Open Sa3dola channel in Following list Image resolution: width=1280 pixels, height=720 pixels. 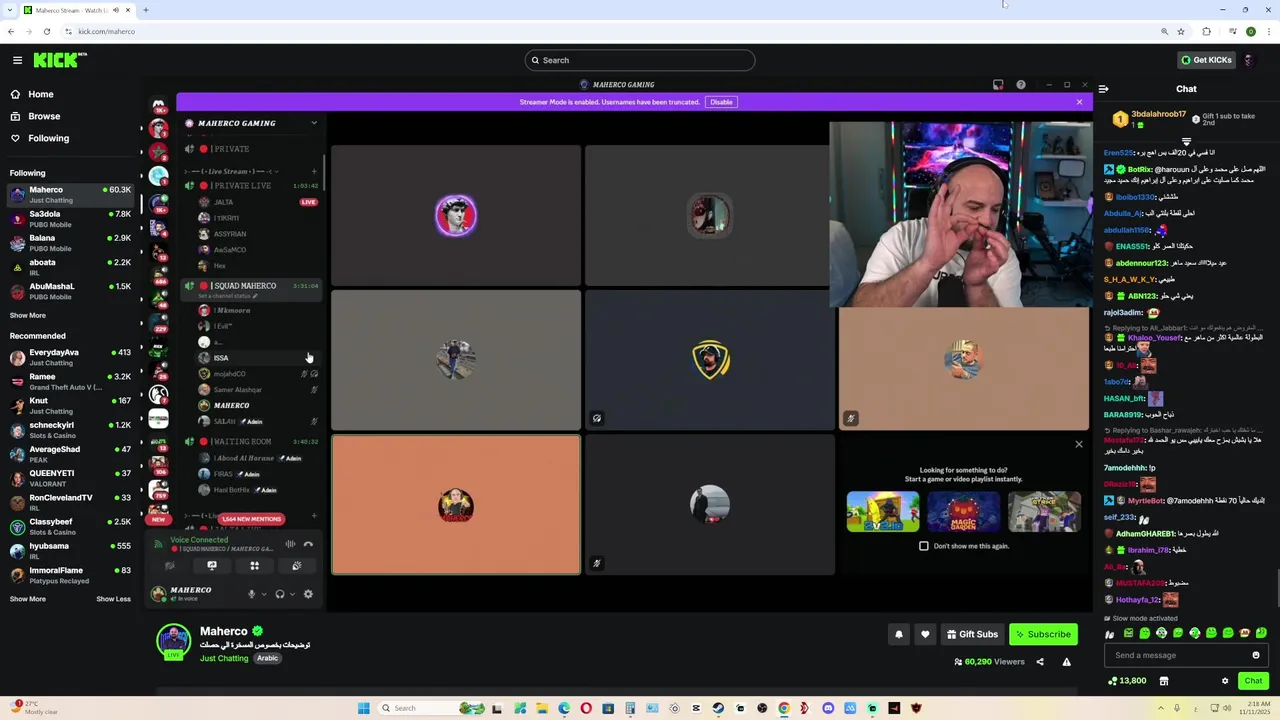70,218
